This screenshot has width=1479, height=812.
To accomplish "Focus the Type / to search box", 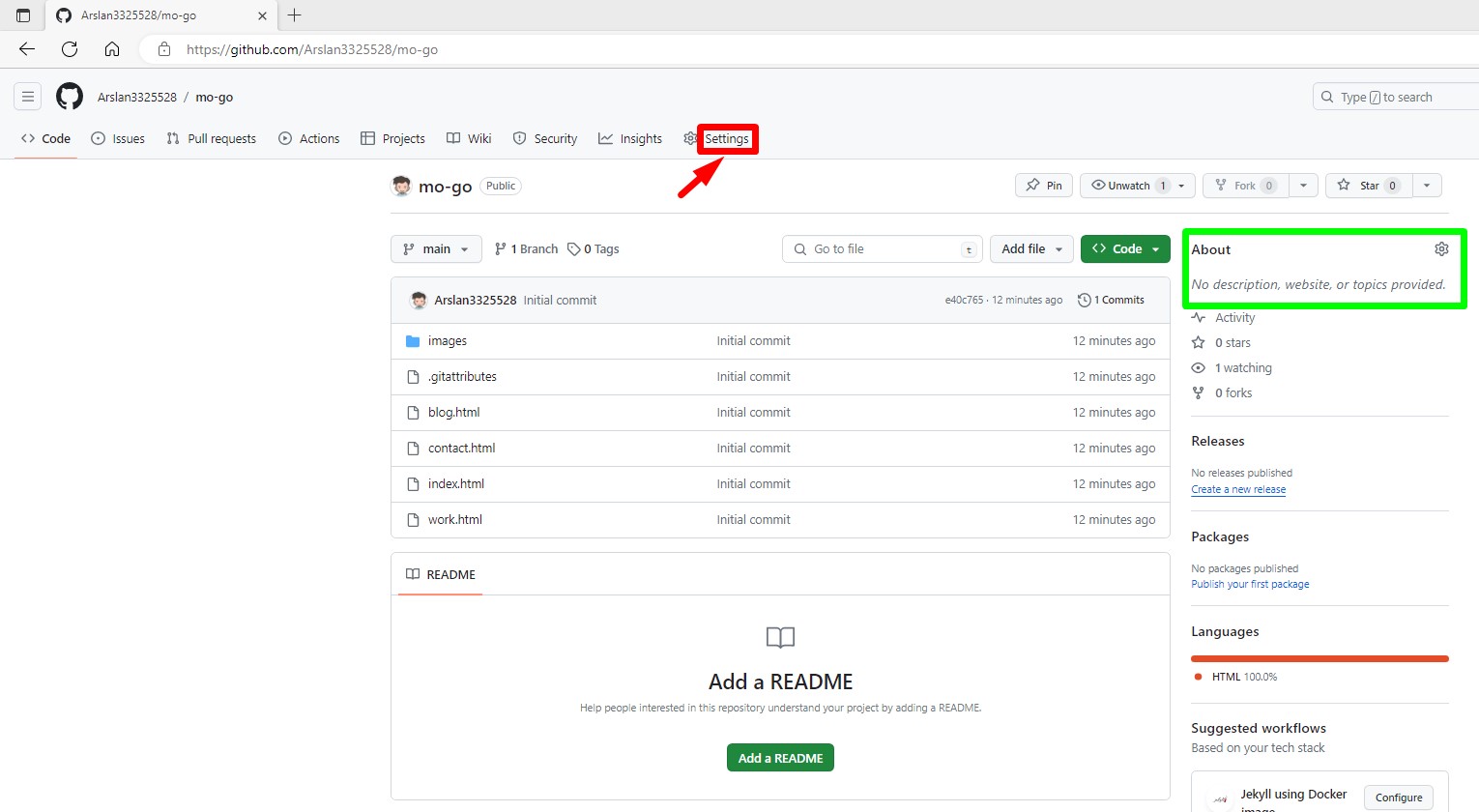I will (1396, 97).
